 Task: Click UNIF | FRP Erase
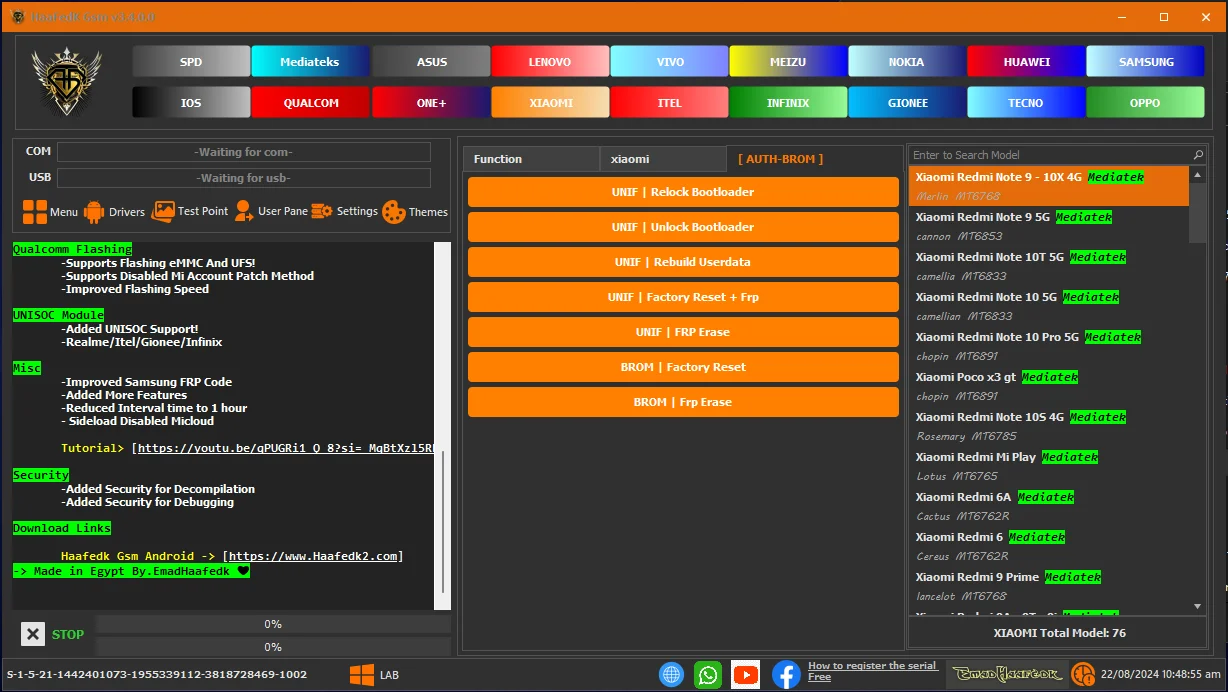683,332
